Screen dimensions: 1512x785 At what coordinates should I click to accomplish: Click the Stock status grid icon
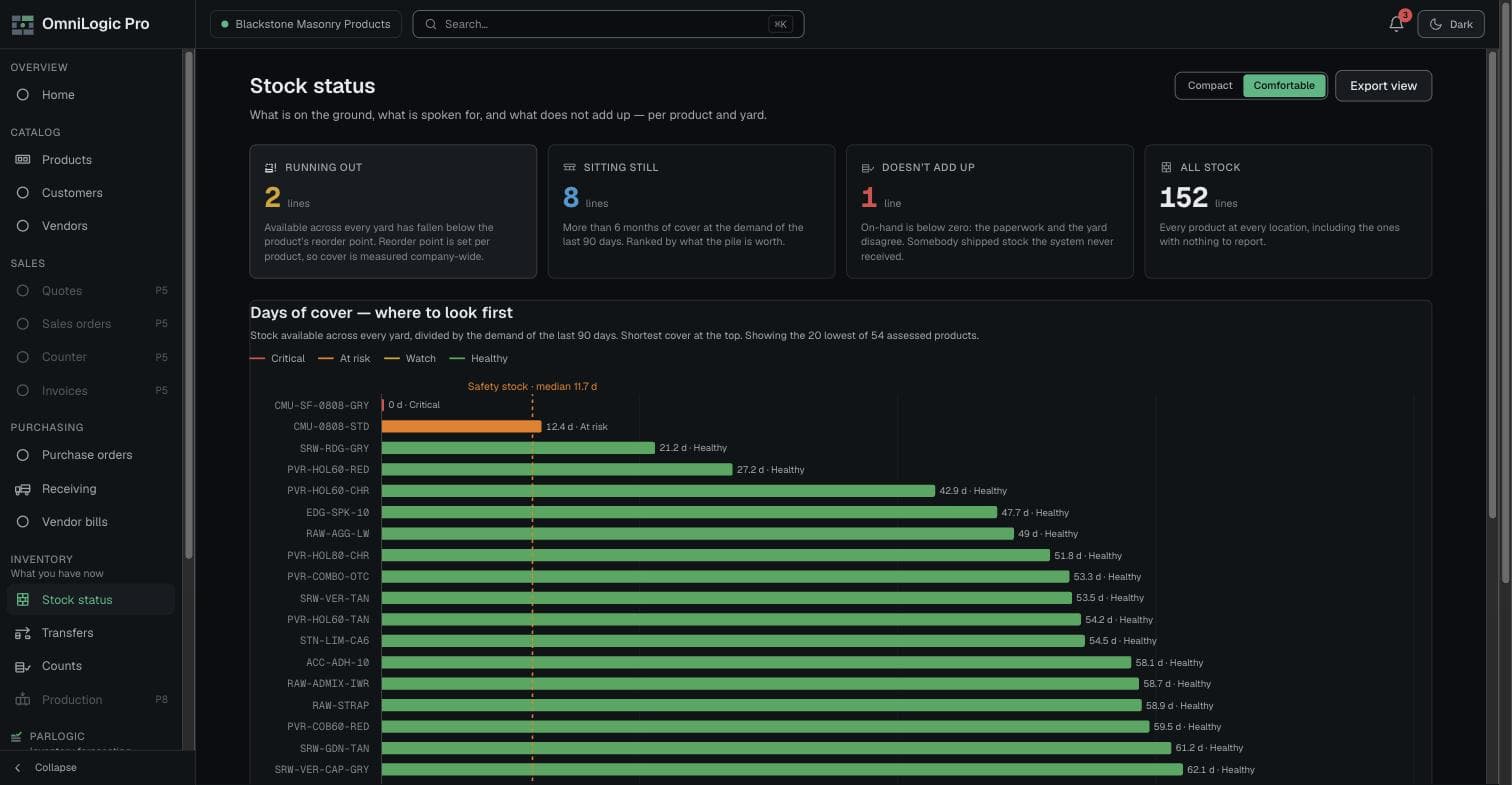(22, 600)
